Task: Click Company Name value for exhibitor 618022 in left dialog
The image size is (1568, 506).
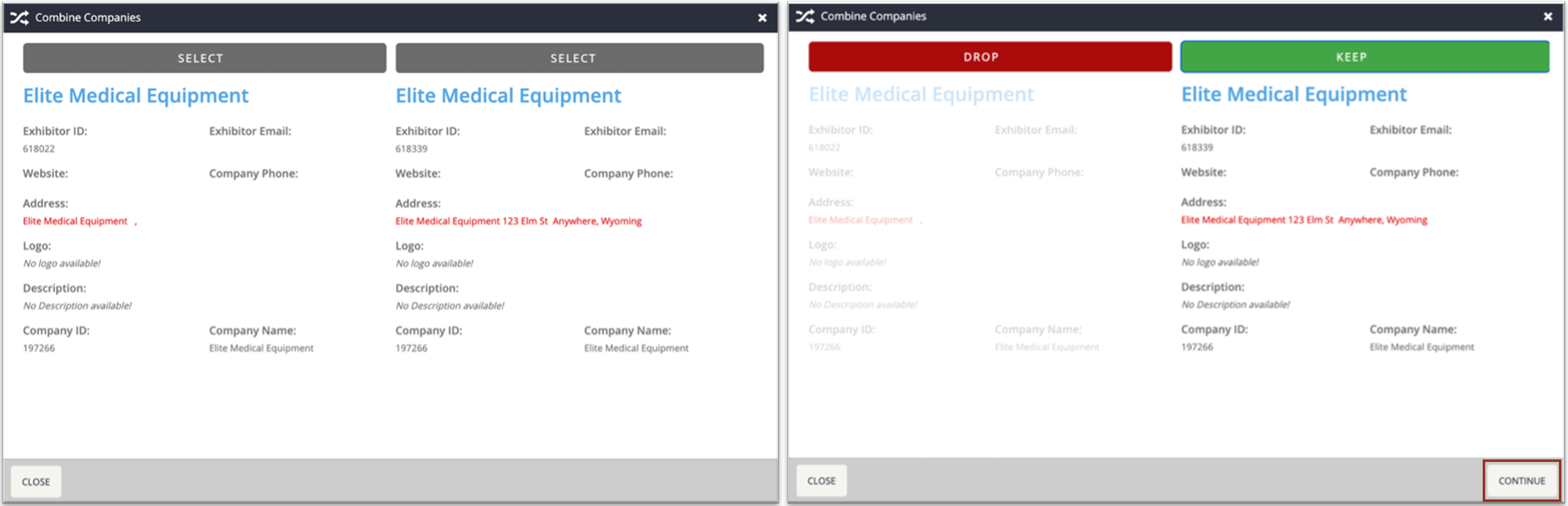Action: [x=261, y=348]
